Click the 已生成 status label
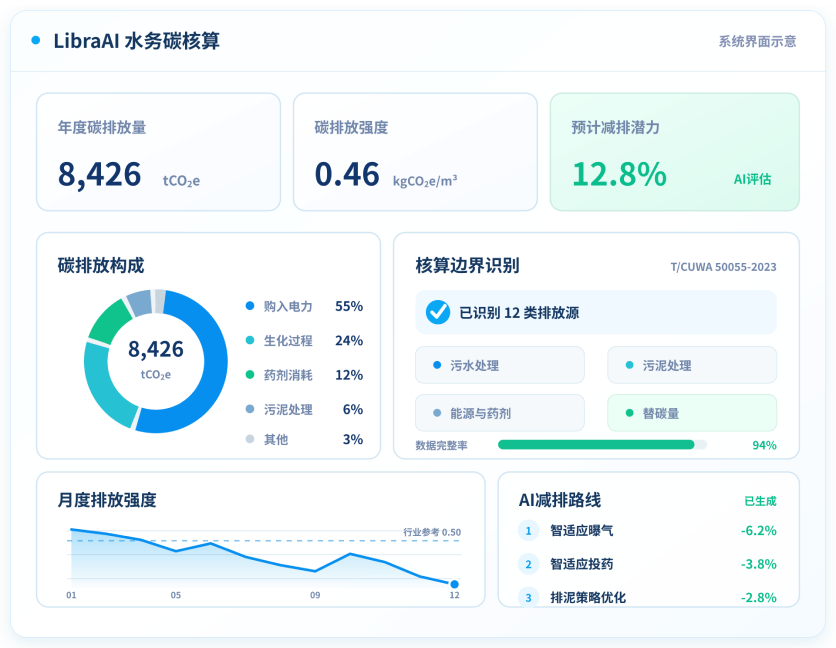Viewport: 836px width, 648px height. 760,501
